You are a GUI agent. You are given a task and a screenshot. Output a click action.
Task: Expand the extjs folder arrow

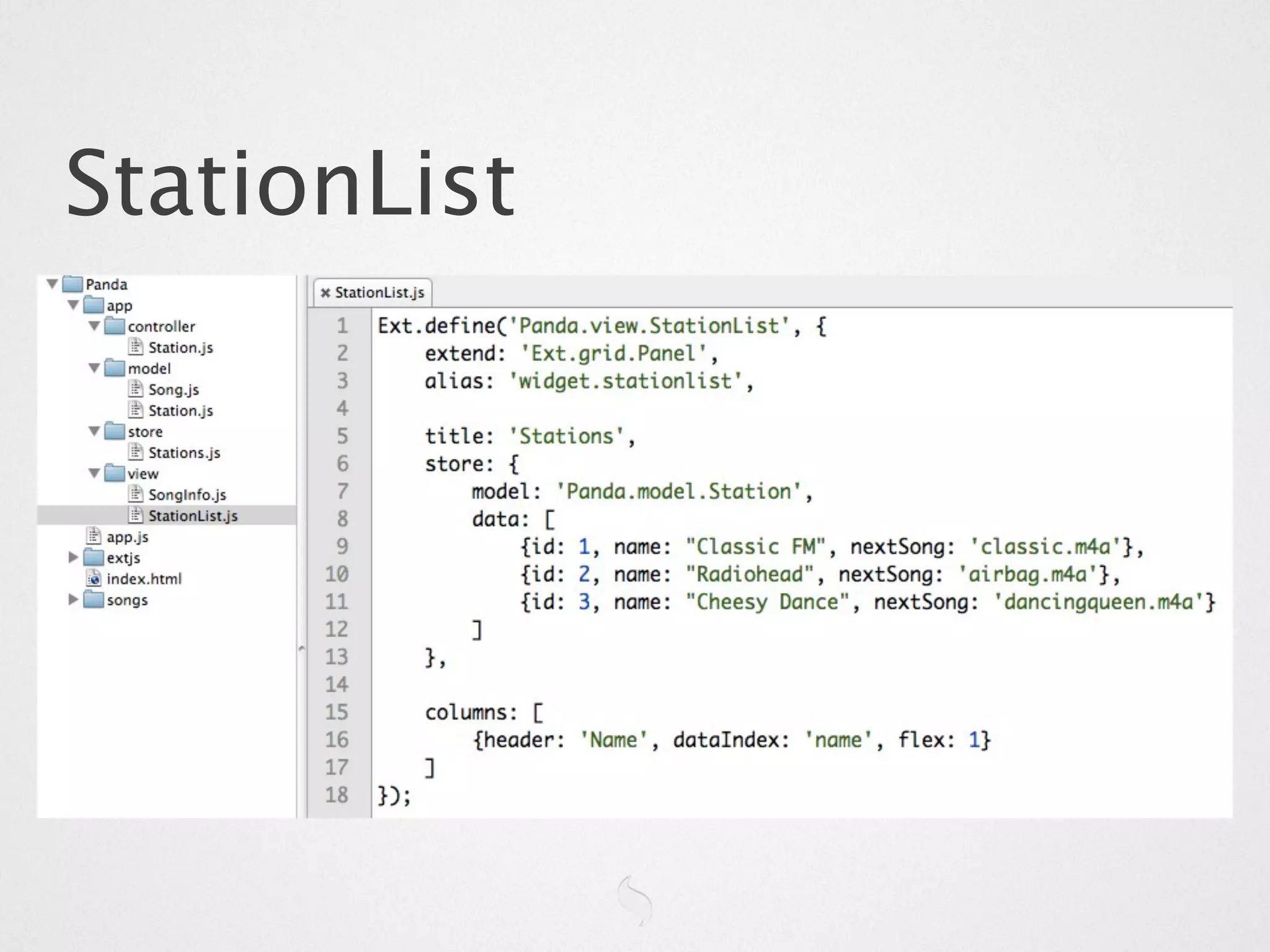point(73,558)
